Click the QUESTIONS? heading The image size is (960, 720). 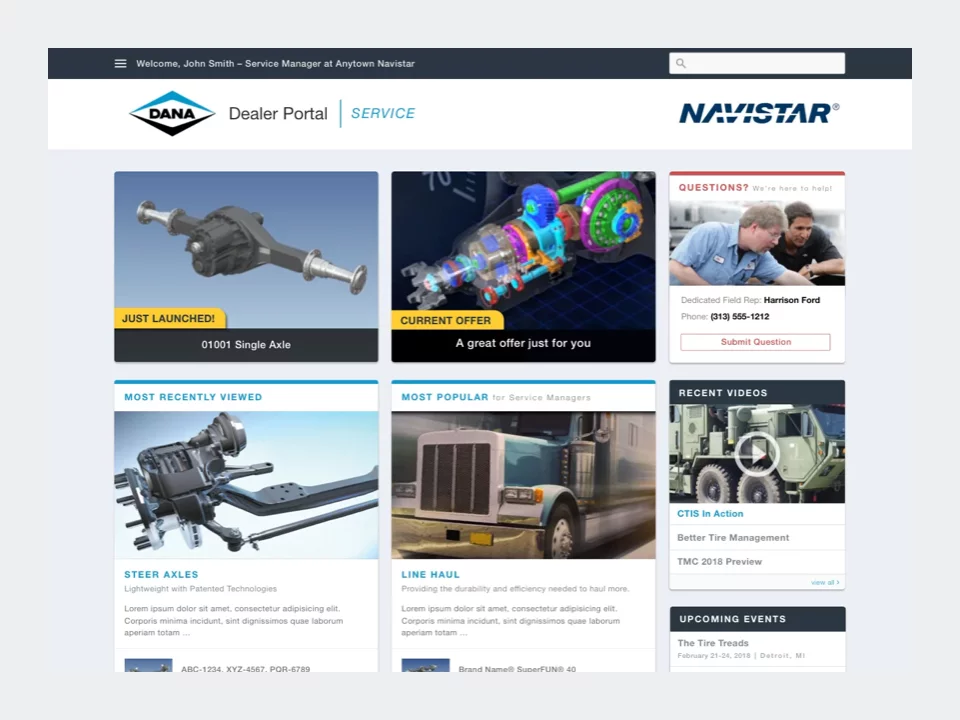[x=713, y=188]
